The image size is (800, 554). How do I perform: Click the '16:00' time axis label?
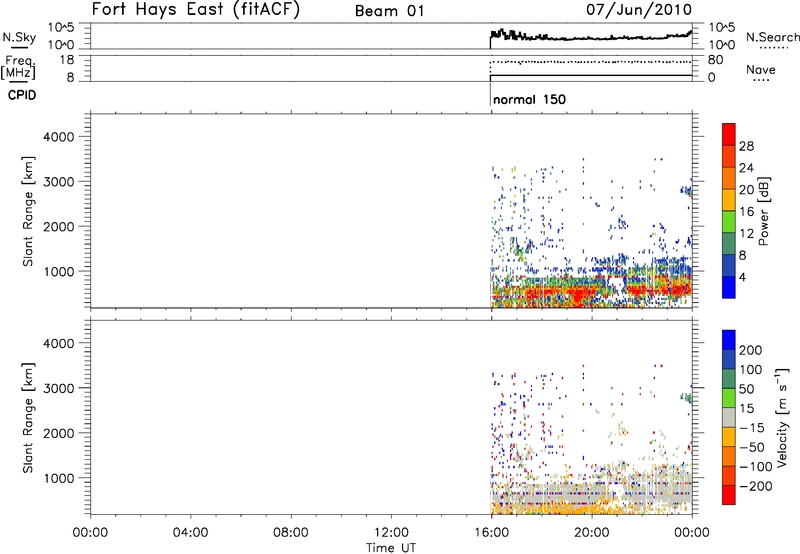pyautogui.click(x=491, y=533)
